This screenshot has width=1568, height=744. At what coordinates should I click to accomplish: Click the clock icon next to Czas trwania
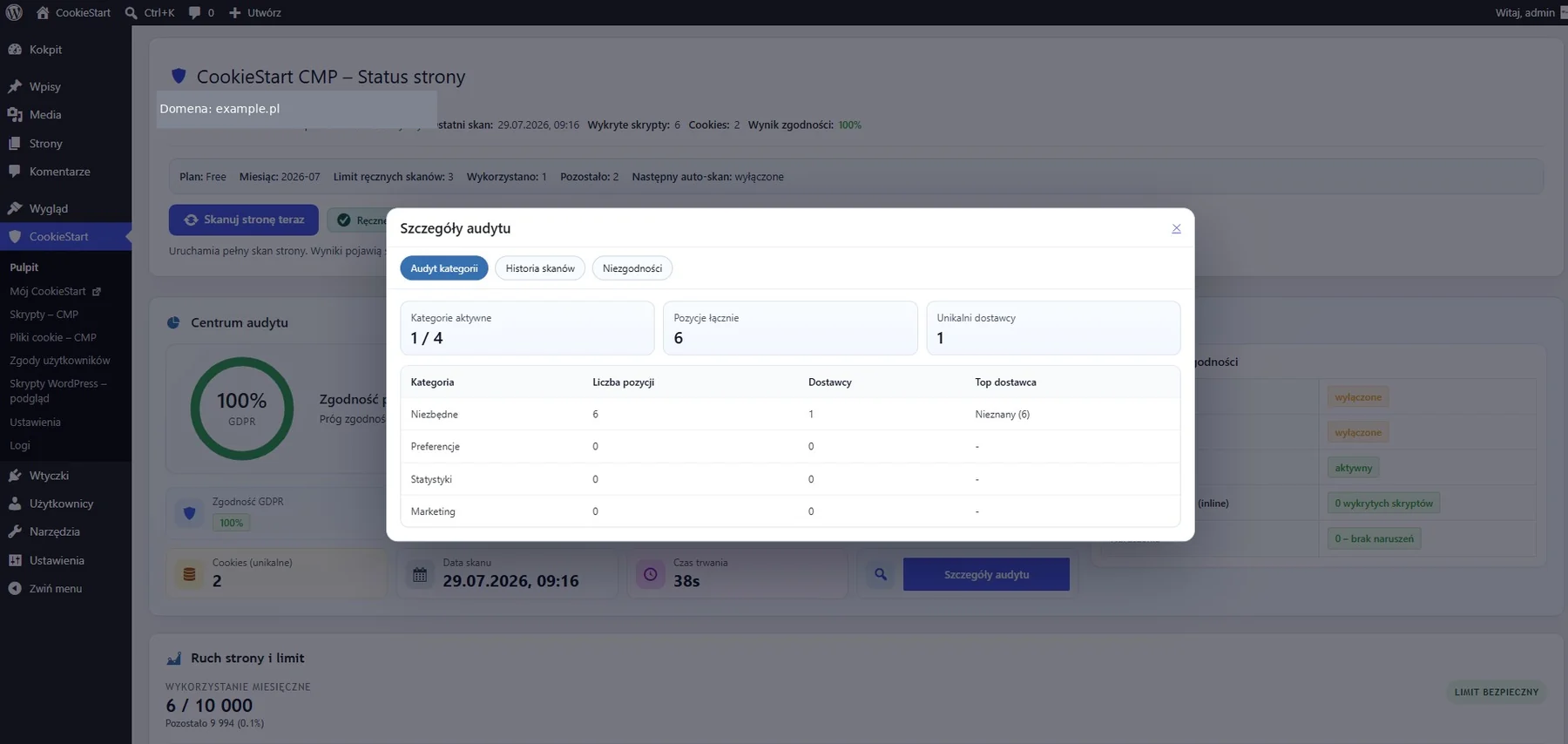pyautogui.click(x=650, y=574)
